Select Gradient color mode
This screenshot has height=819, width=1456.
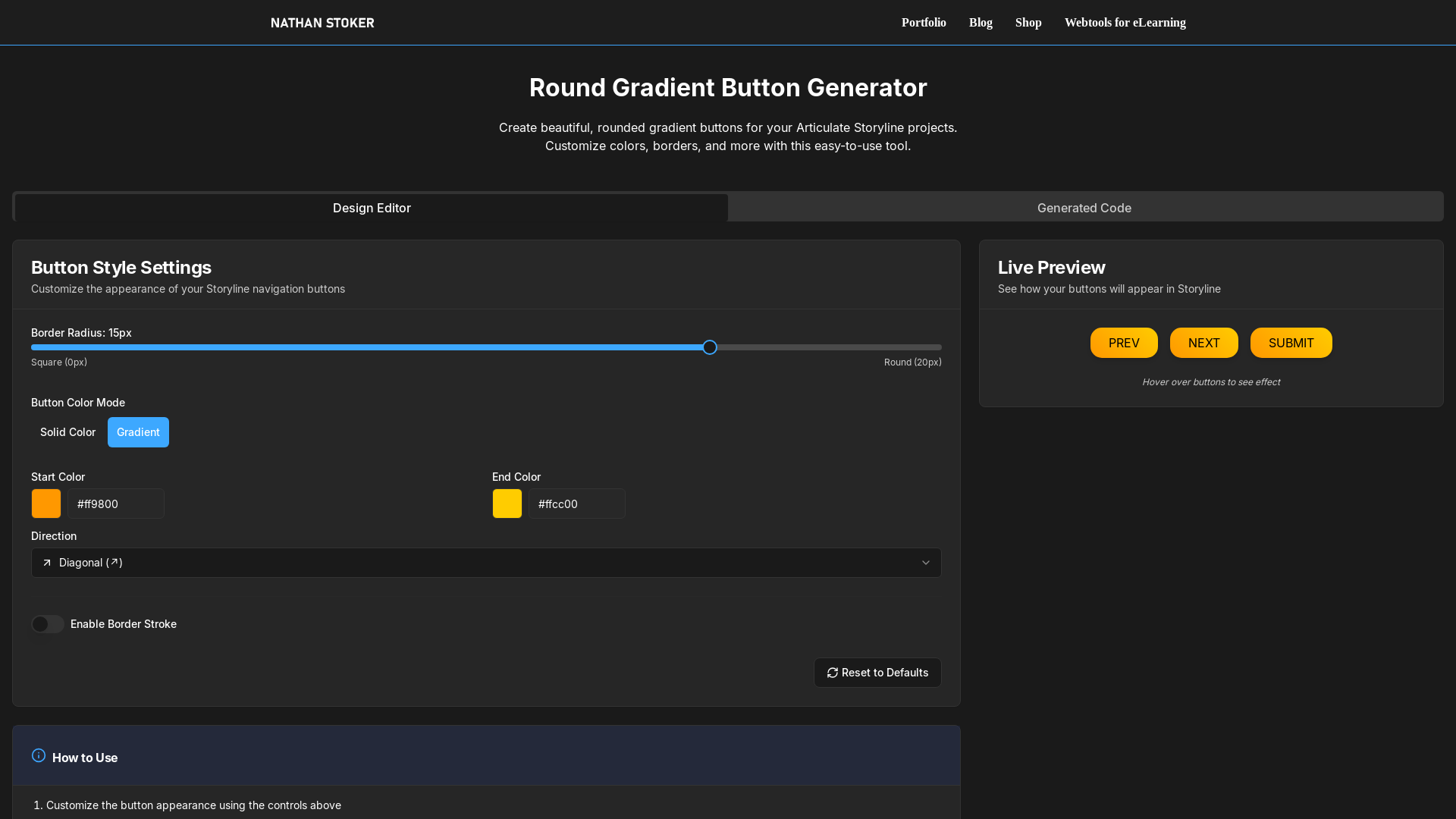(138, 431)
